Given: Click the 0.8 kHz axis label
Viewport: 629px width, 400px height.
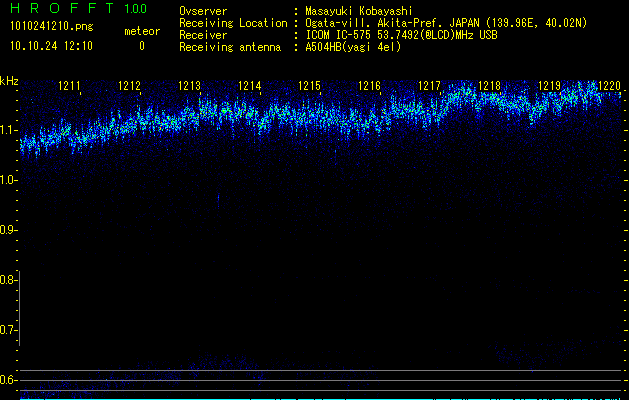Looking at the screenshot, I should (x=8, y=280).
